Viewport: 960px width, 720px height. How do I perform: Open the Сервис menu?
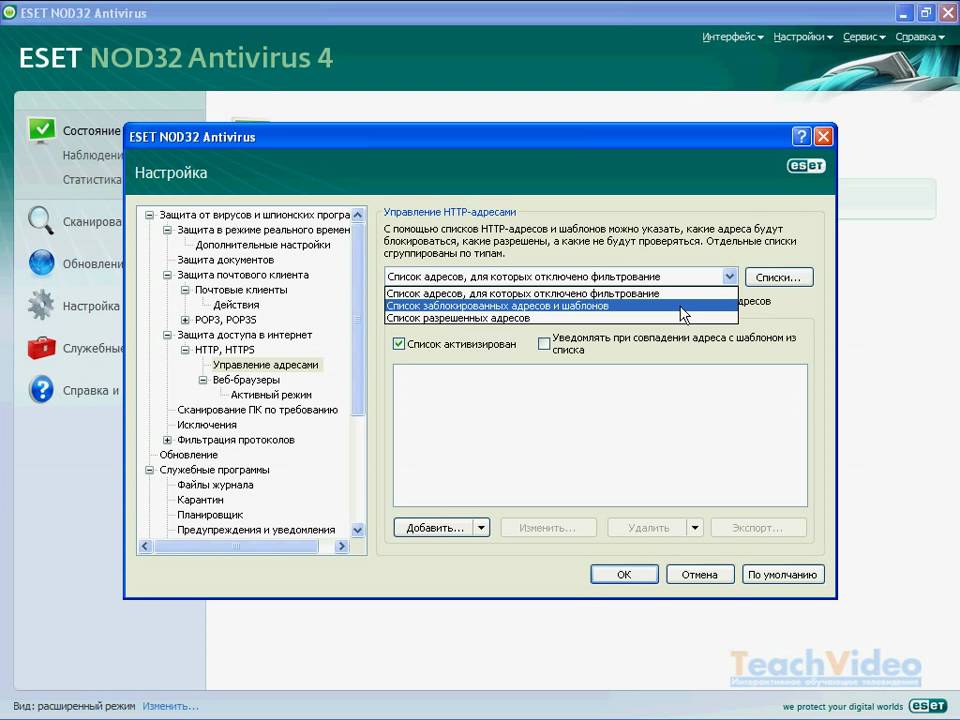(864, 37)
